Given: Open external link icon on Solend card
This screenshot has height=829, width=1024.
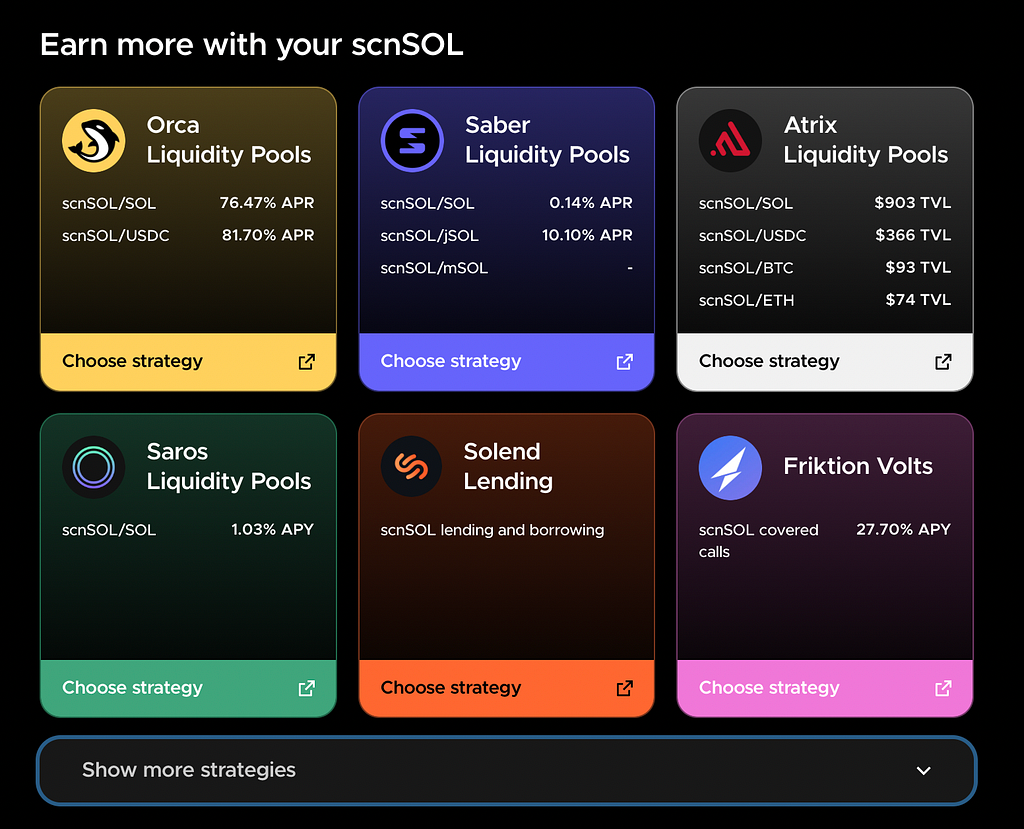Looking at the screenshot, I should point(624,688).
